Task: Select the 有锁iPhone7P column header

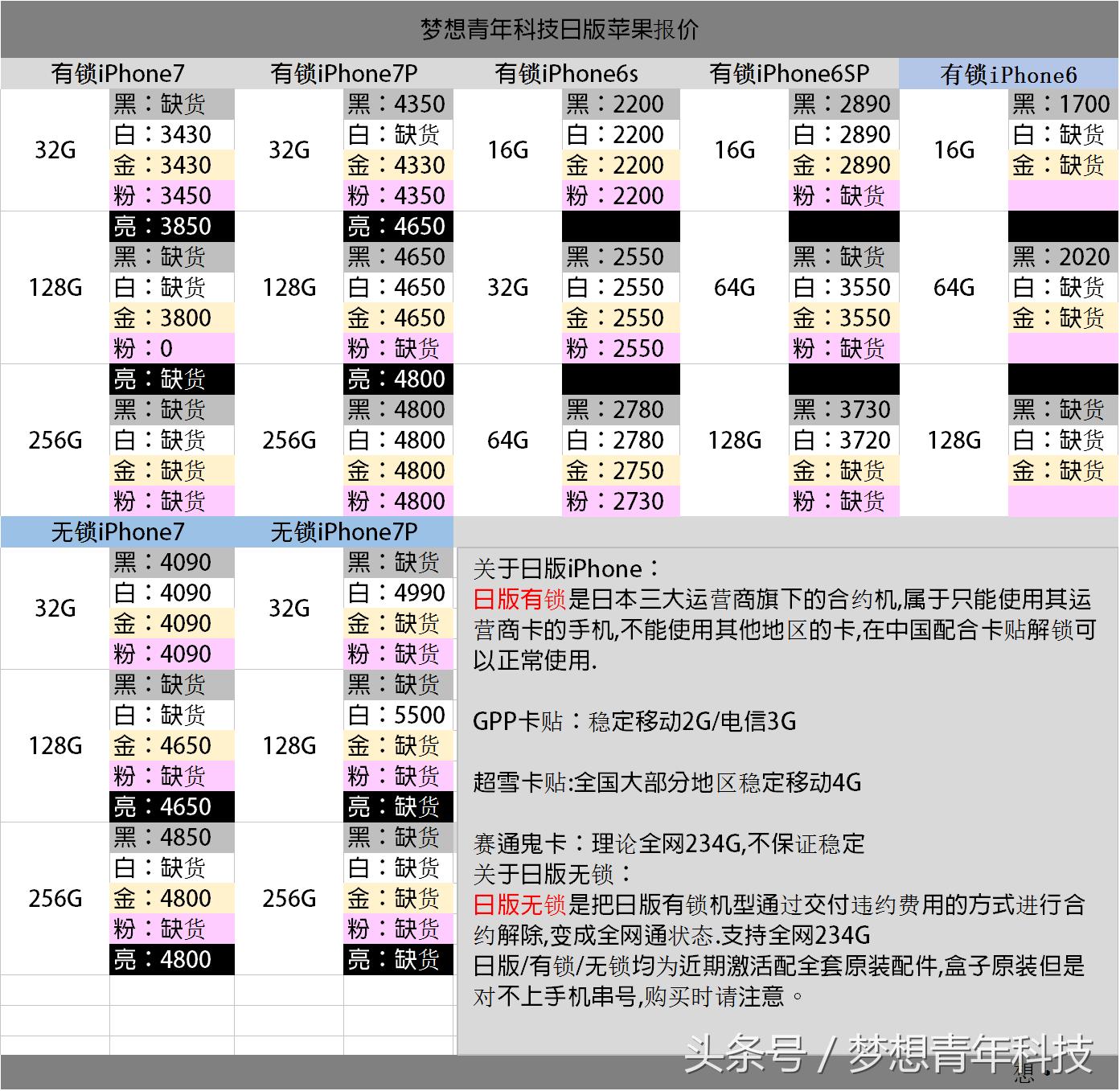Action: point(341,73)
